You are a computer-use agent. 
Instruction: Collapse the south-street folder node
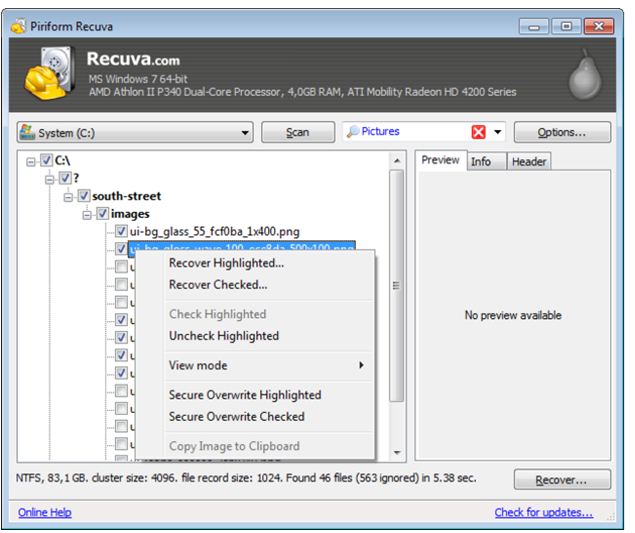click(x=68, y=197)
